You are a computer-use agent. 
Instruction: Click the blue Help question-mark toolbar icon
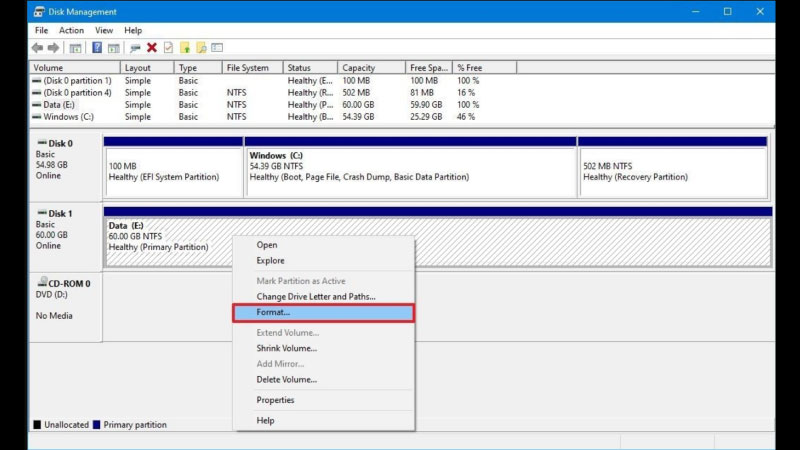97,47
